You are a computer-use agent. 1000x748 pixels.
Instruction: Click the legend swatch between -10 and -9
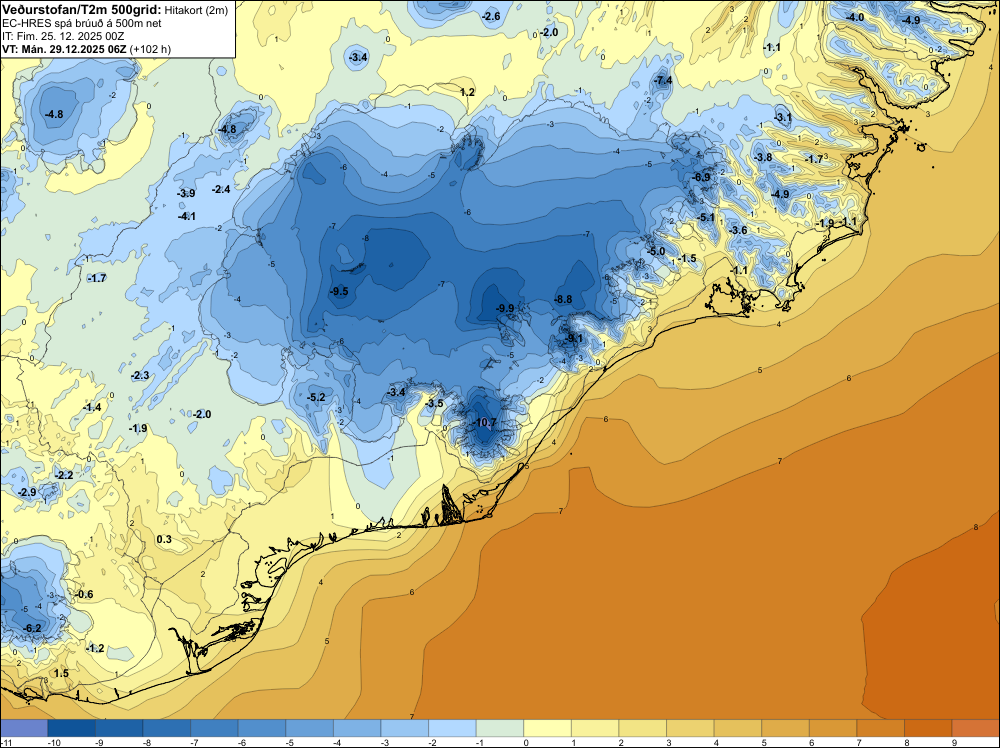[x=71, y=728]
